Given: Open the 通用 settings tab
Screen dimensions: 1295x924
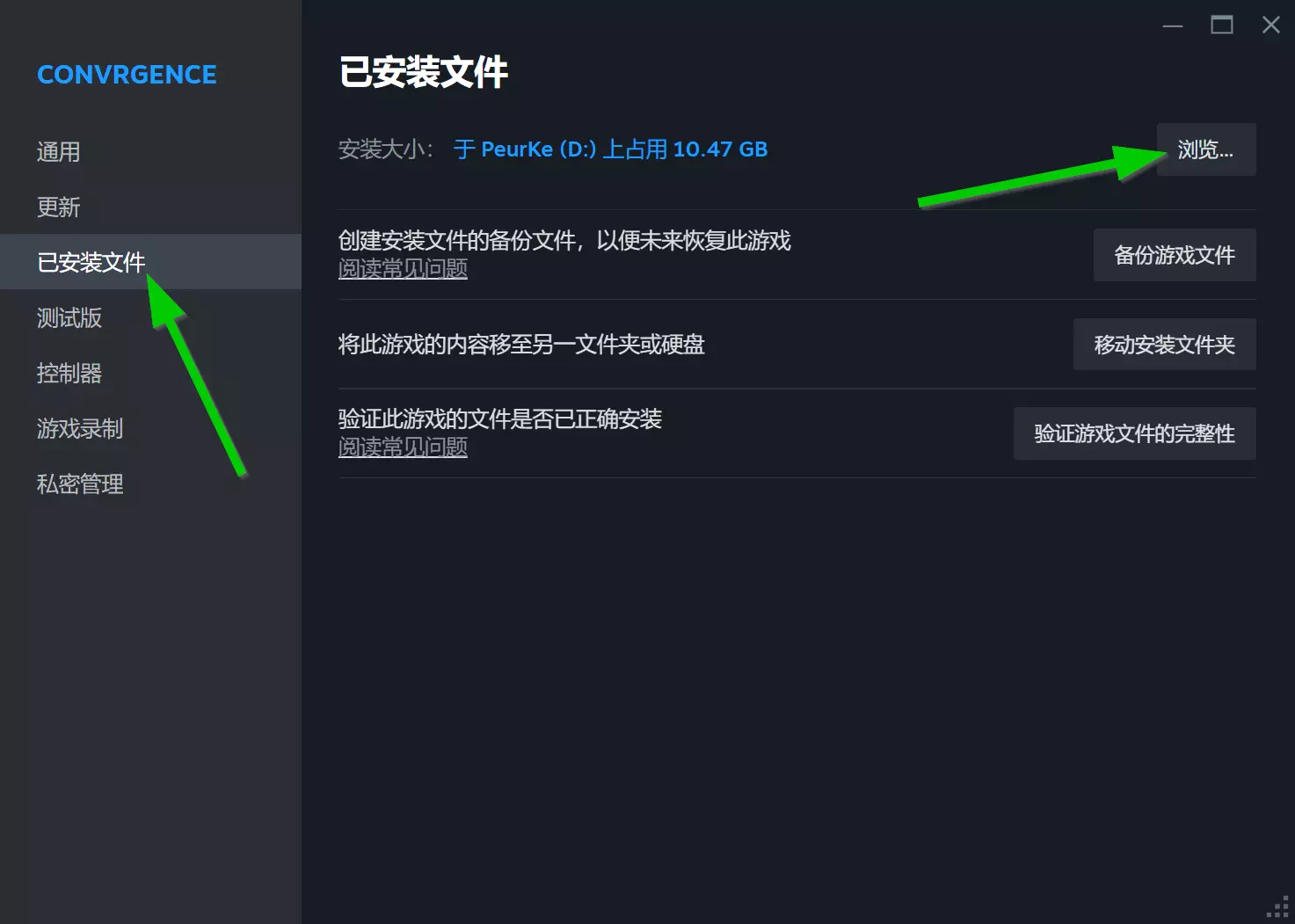Looking at the screenshot, I should coord(58,152).
